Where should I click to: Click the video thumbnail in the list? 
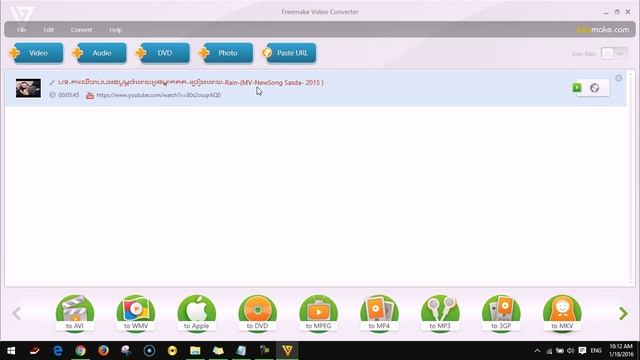point(28,88)
